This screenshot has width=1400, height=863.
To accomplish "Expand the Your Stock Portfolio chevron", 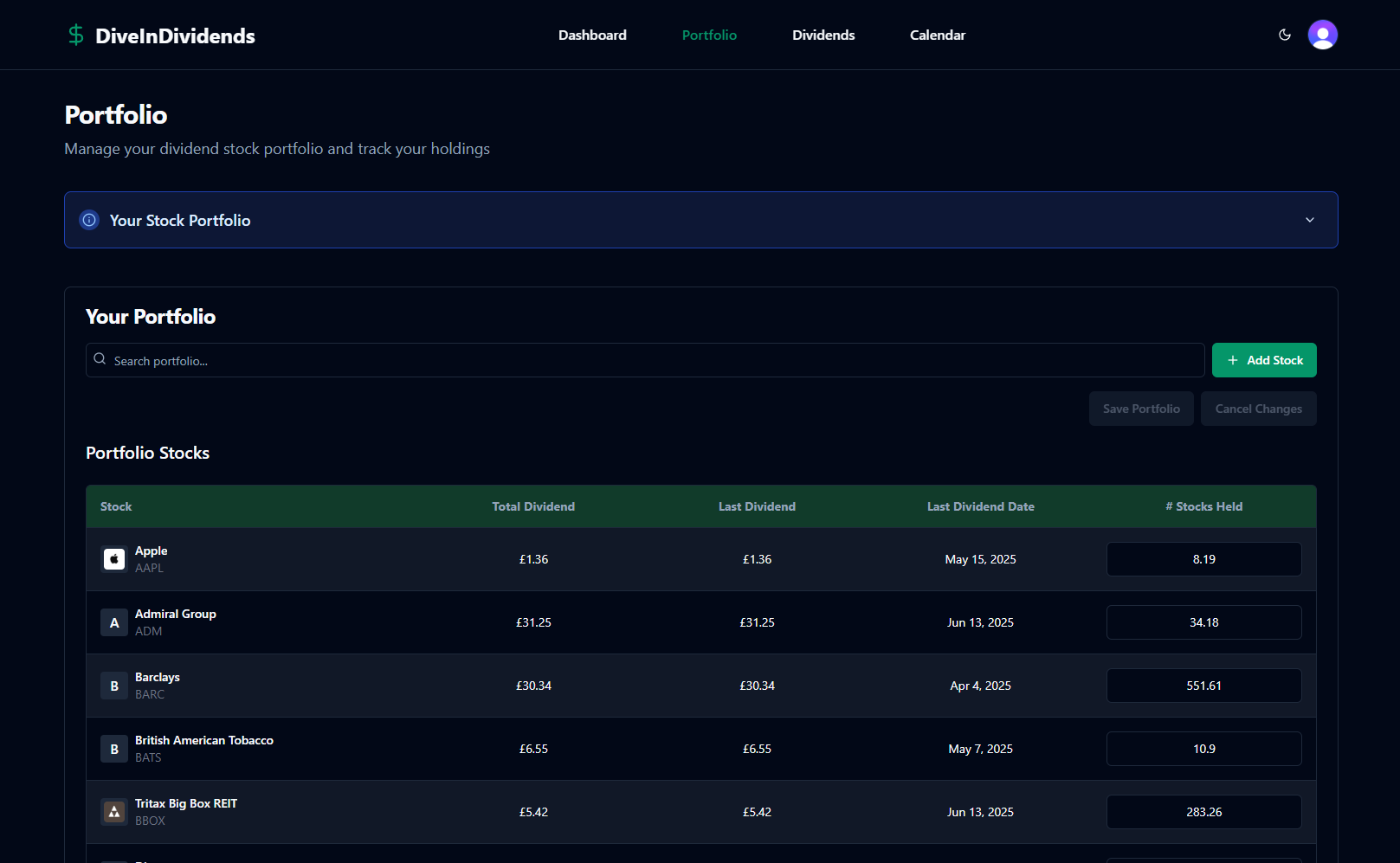I will tap(1310, 220).
